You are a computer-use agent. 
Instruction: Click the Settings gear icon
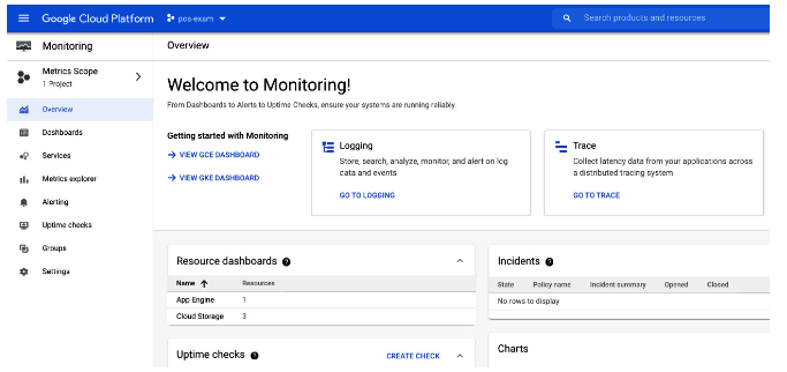24,272
